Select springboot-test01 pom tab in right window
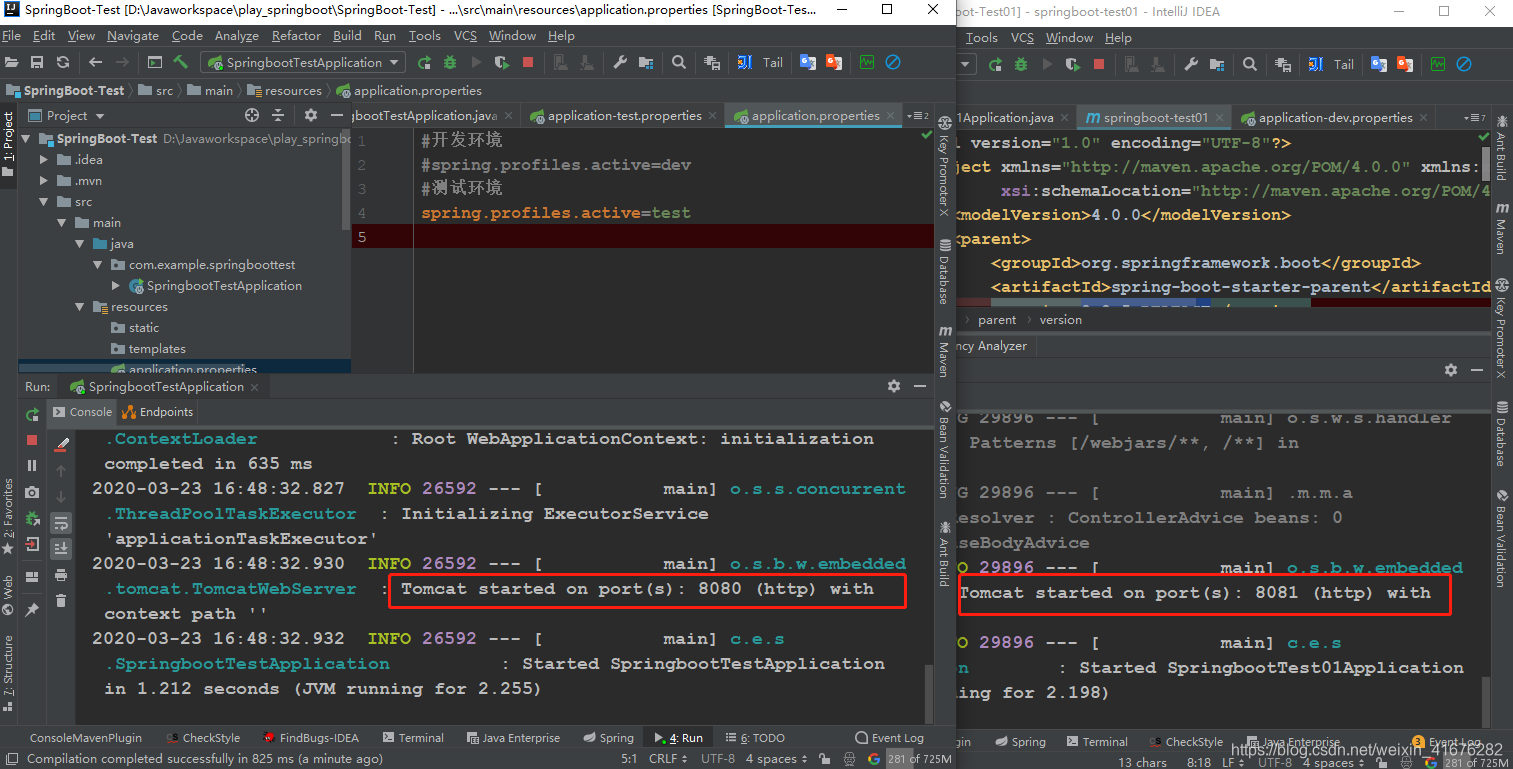 point(1156,118)
